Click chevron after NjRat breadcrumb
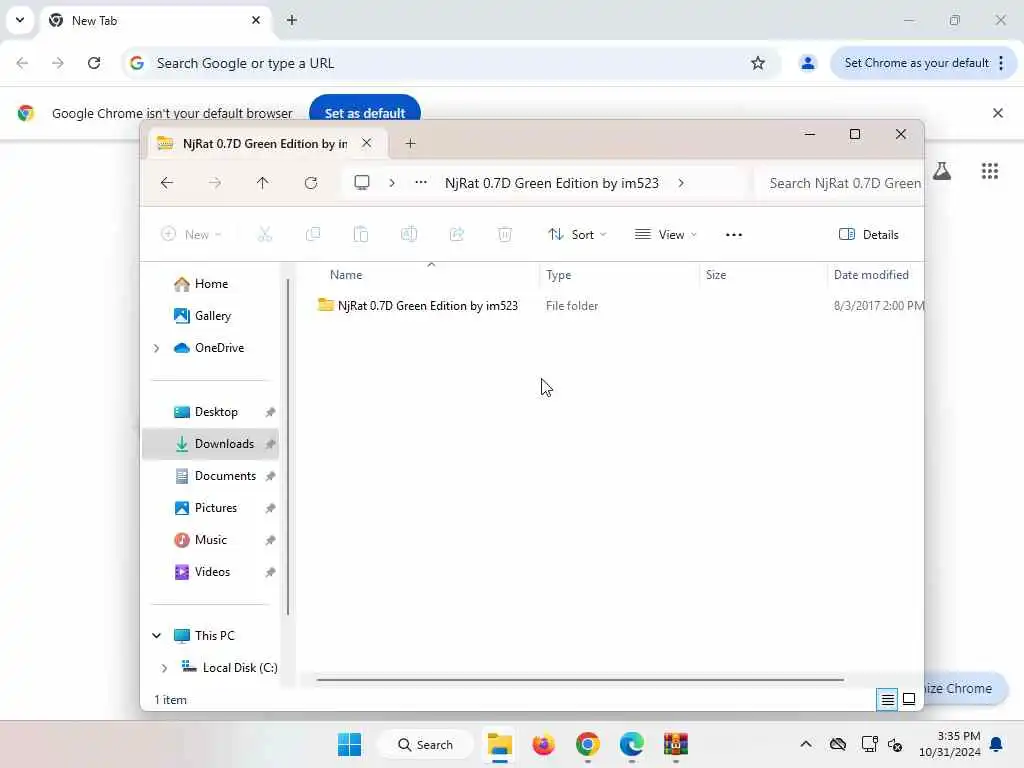The height and width of the screenshot is (768, 1024). pos(681,184)
